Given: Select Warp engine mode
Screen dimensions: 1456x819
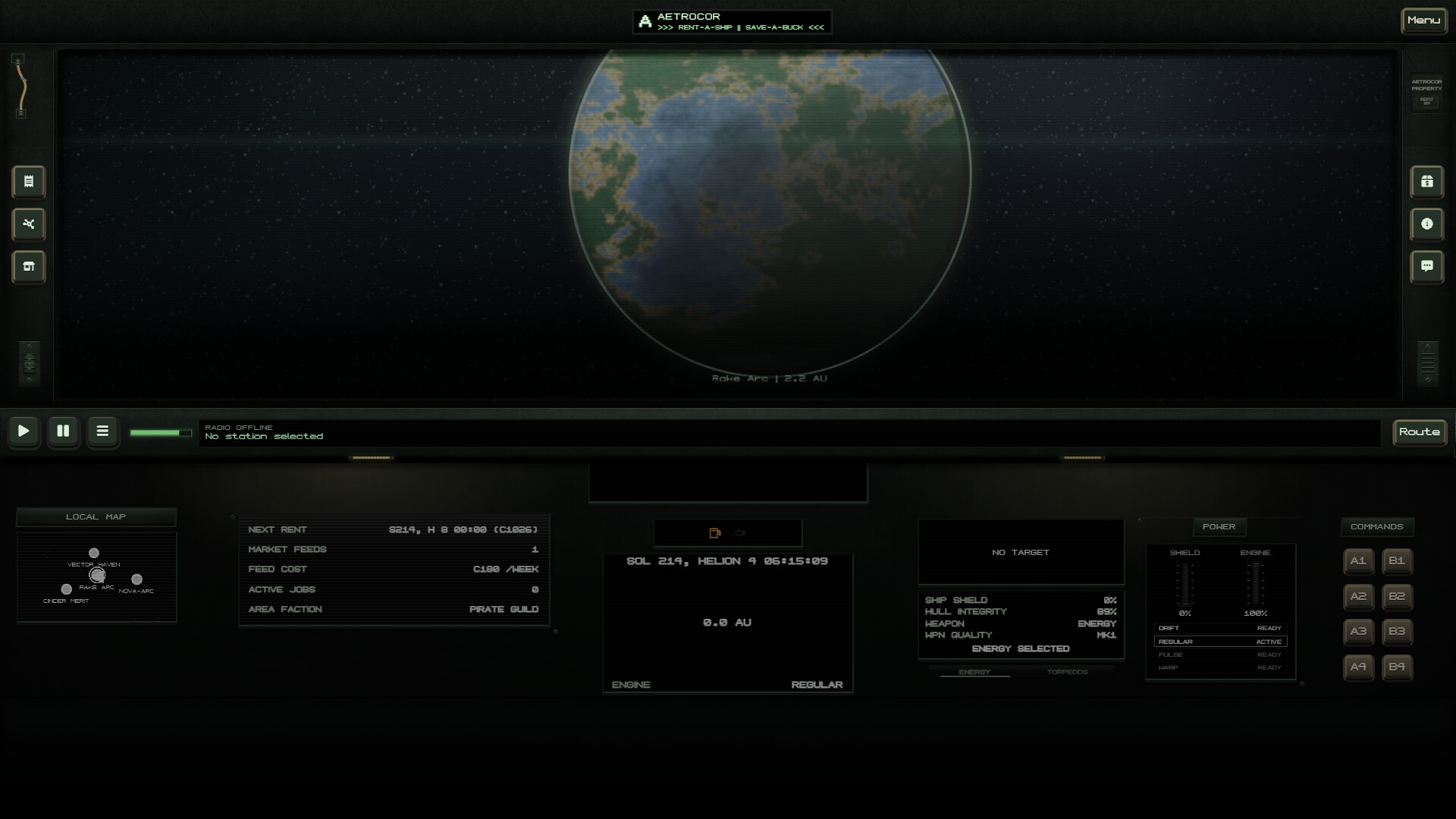Looking at the screenshot, I should click(x=1220, y=668).
